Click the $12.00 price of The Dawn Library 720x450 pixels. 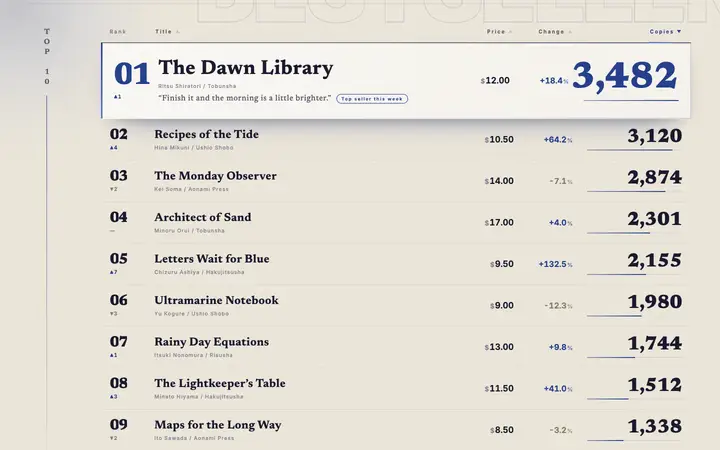click(495, 80)
